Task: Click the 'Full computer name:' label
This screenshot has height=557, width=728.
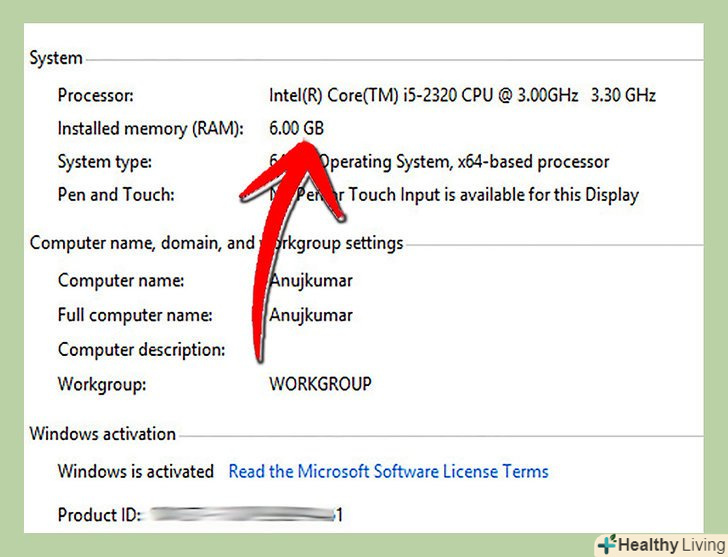Action: [x=135, y=316]
